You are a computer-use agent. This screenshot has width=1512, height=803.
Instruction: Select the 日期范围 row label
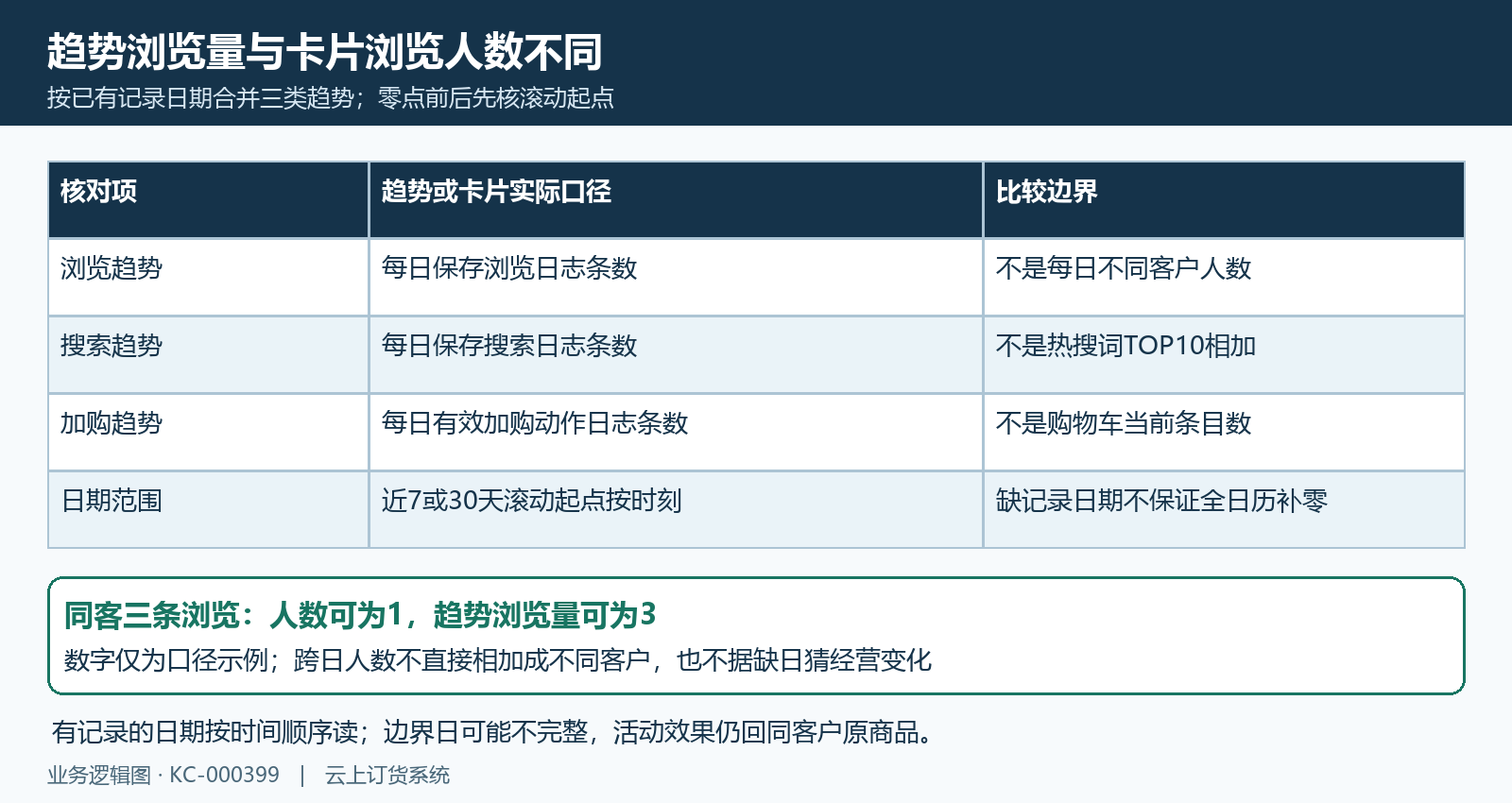[x=112, y=501]
